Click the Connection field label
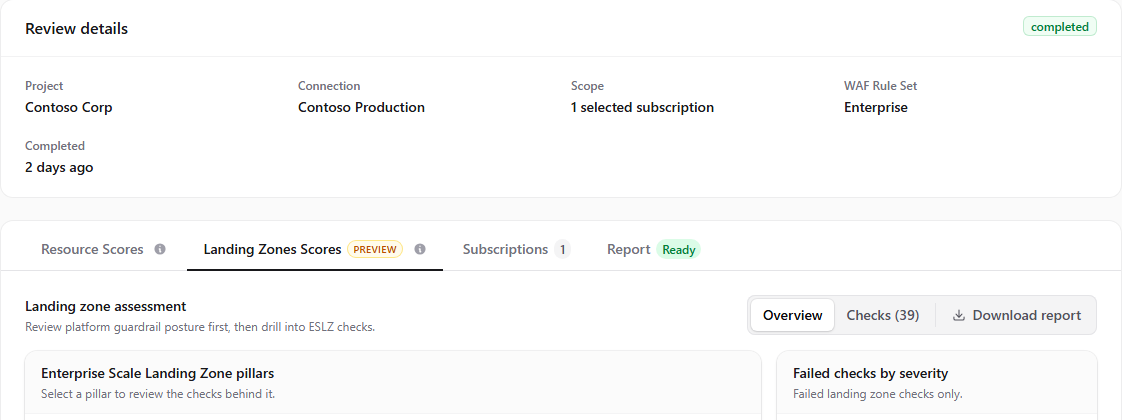The width and height of the screenshot is (1122, 420). point(329,86)
